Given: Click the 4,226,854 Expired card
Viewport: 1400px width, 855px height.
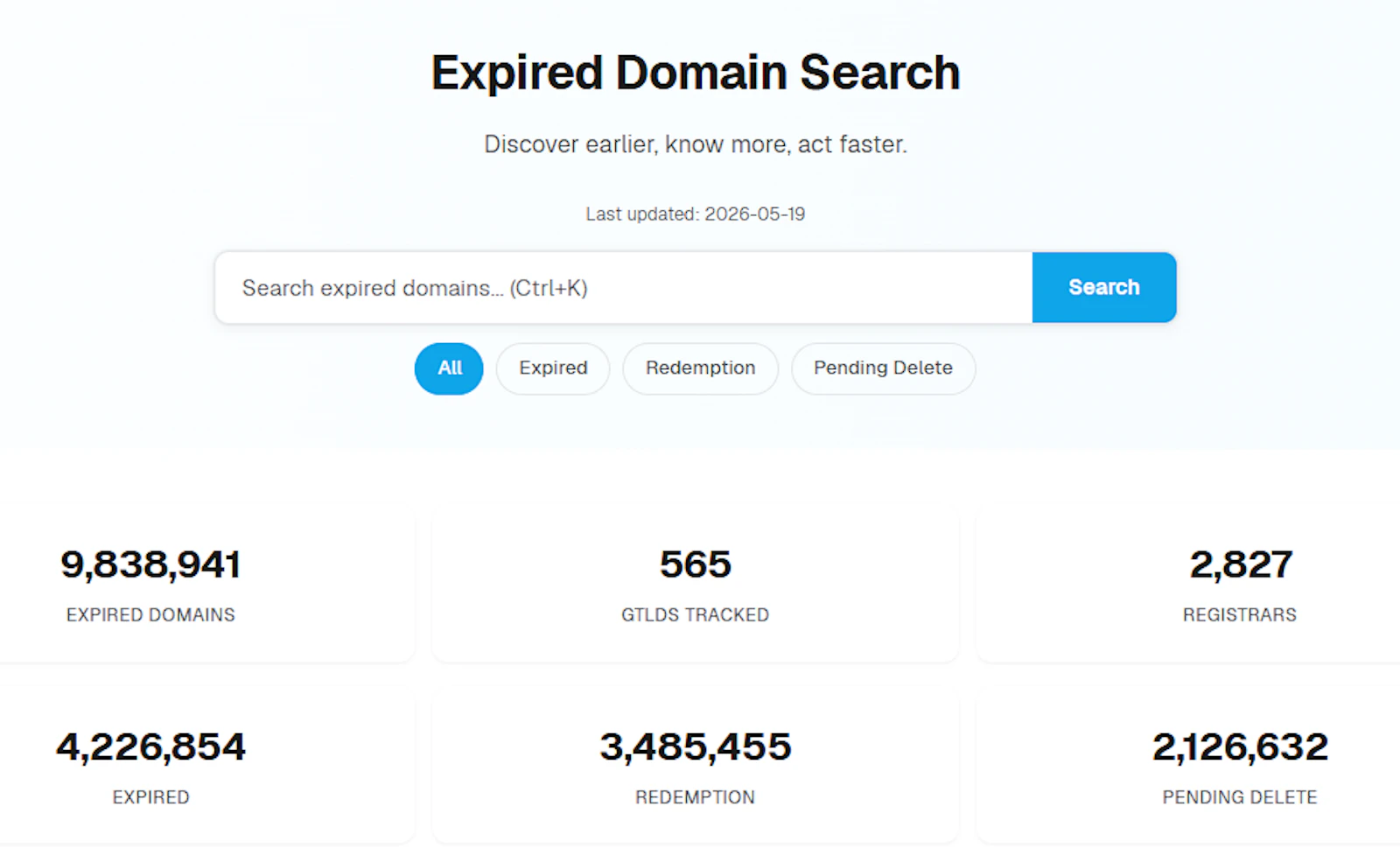Looking at the screenshot, I should tap(206, 767).
